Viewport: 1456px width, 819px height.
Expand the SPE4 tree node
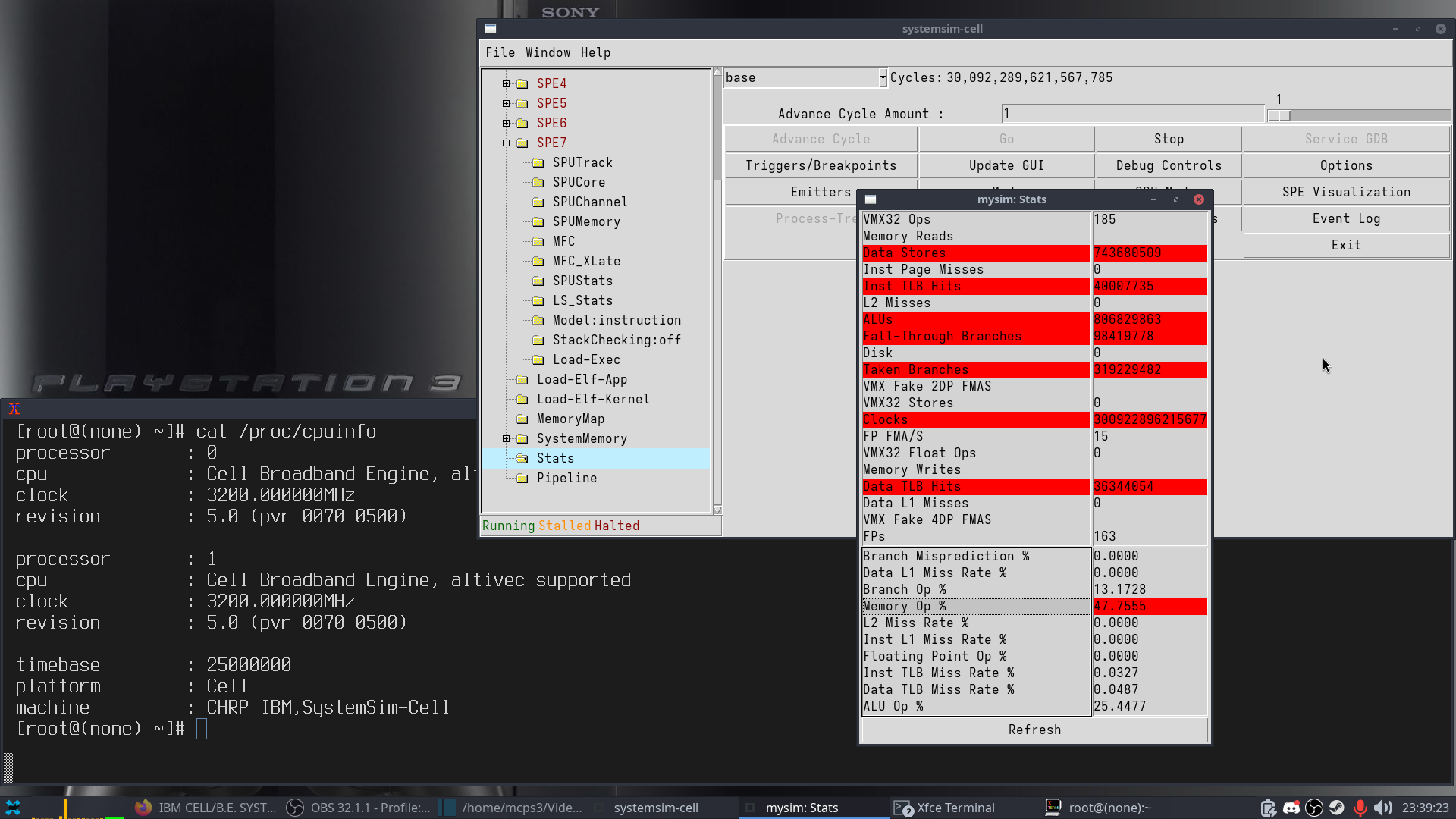pos(507,83)
